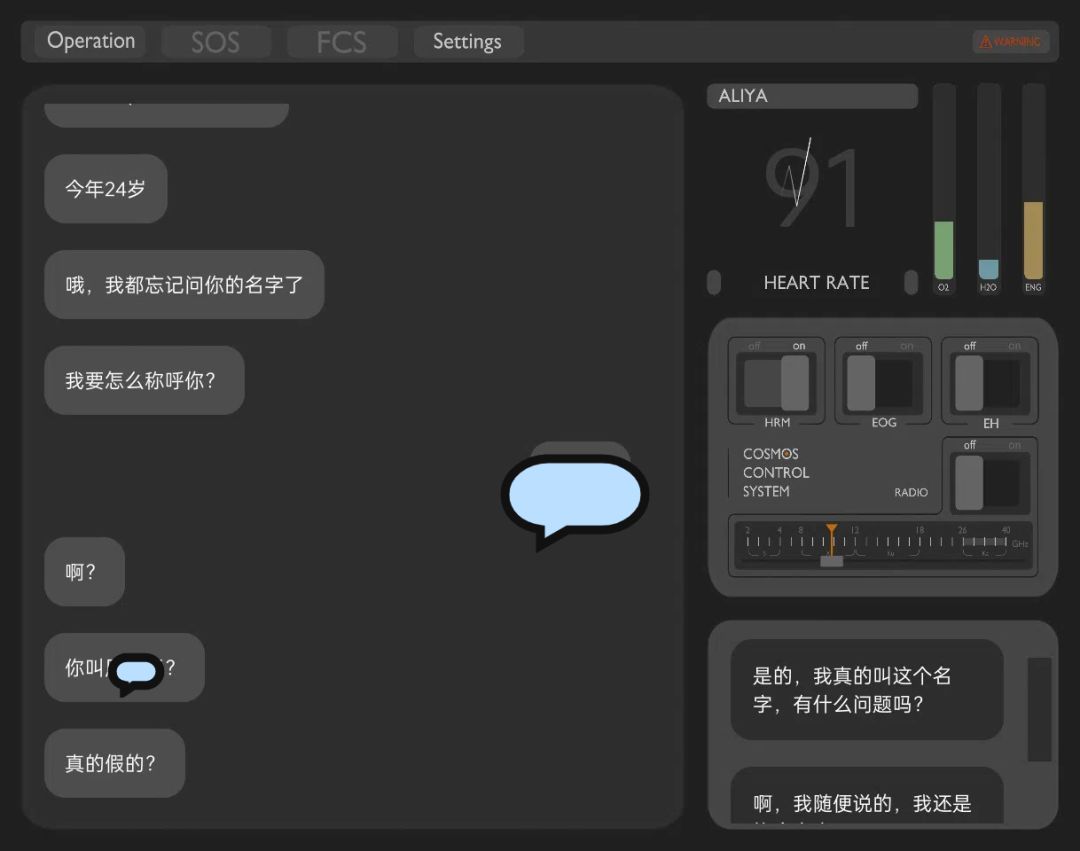
Task: Click the GHz unit label
Action: click(1020, 544)
